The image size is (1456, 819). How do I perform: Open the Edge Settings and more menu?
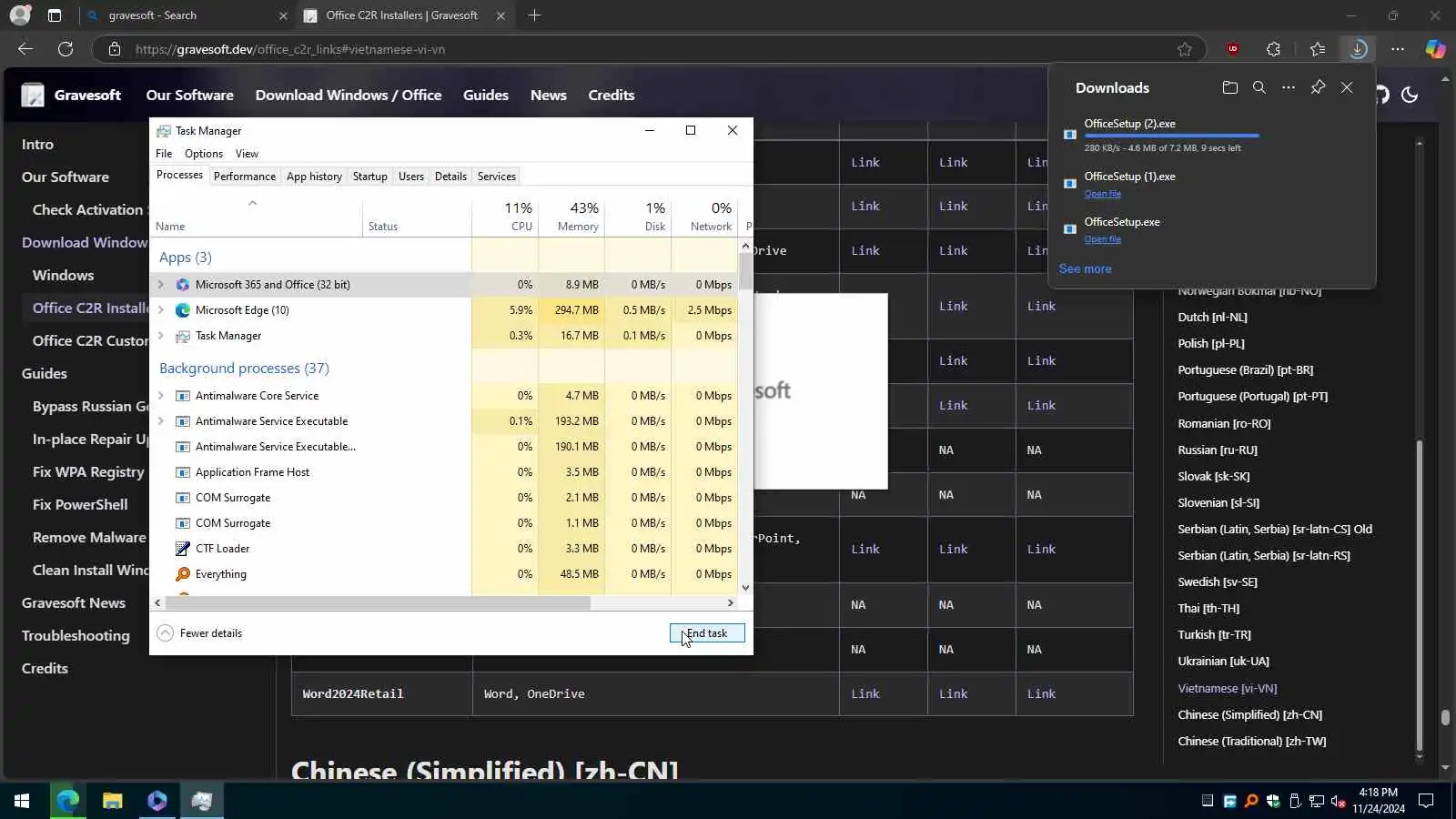[1398, 49]
